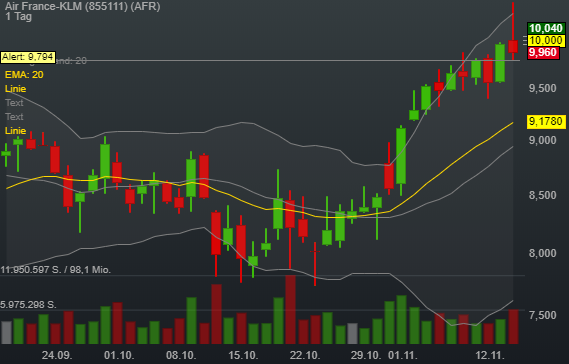
Task: Click the second grey Text legend entry
Action: pos(14,117)
